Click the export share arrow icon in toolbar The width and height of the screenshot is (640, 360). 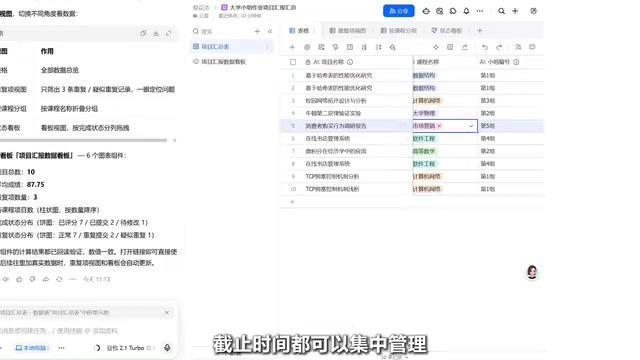click(x=464, y=47)
